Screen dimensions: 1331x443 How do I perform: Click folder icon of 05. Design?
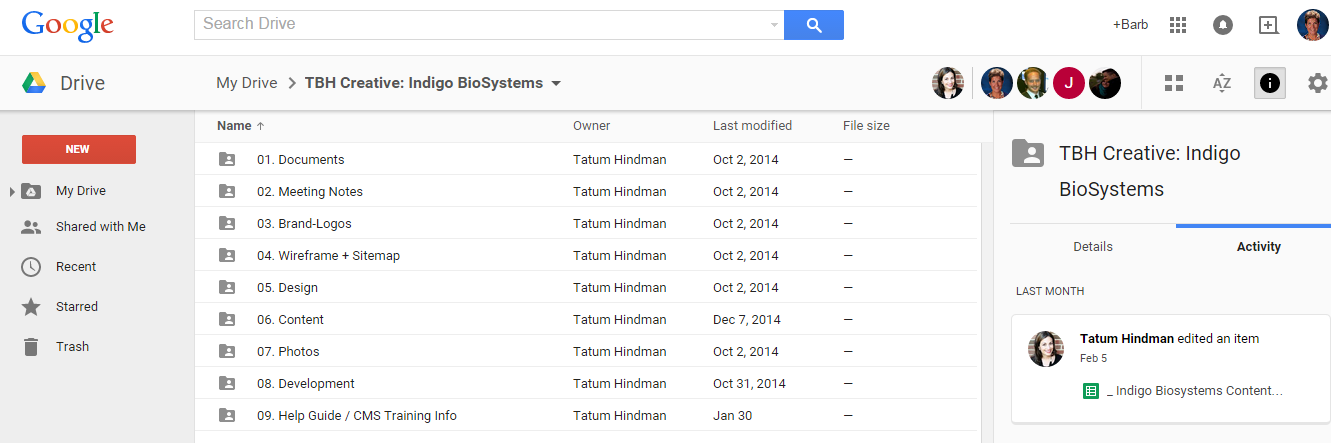227,287
